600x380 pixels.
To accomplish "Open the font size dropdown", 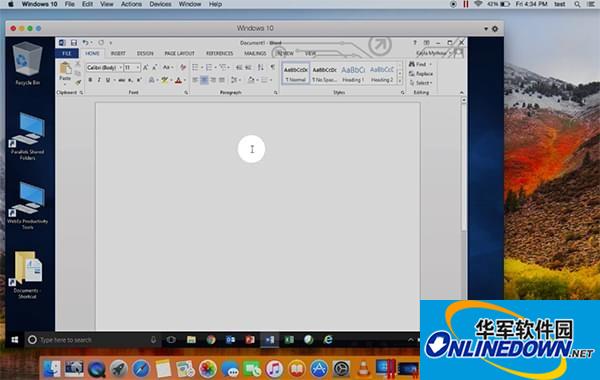I will click(x=138, y=67).
